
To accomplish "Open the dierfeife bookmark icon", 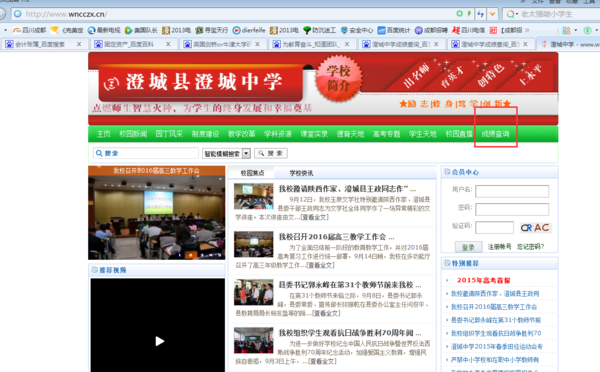I will [236, 30].
